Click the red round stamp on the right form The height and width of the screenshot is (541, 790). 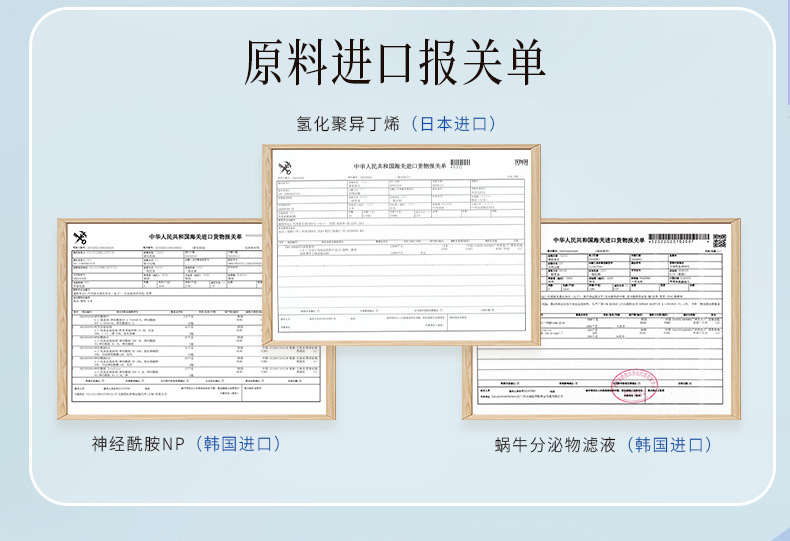pyautogui.click(x=634, y=386)
